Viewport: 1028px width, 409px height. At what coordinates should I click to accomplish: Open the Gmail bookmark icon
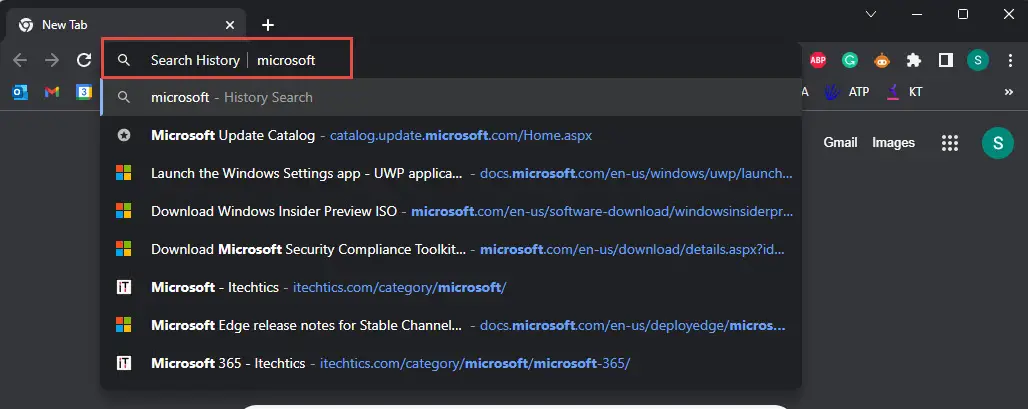pyautogui.click(x=52, y=92)
